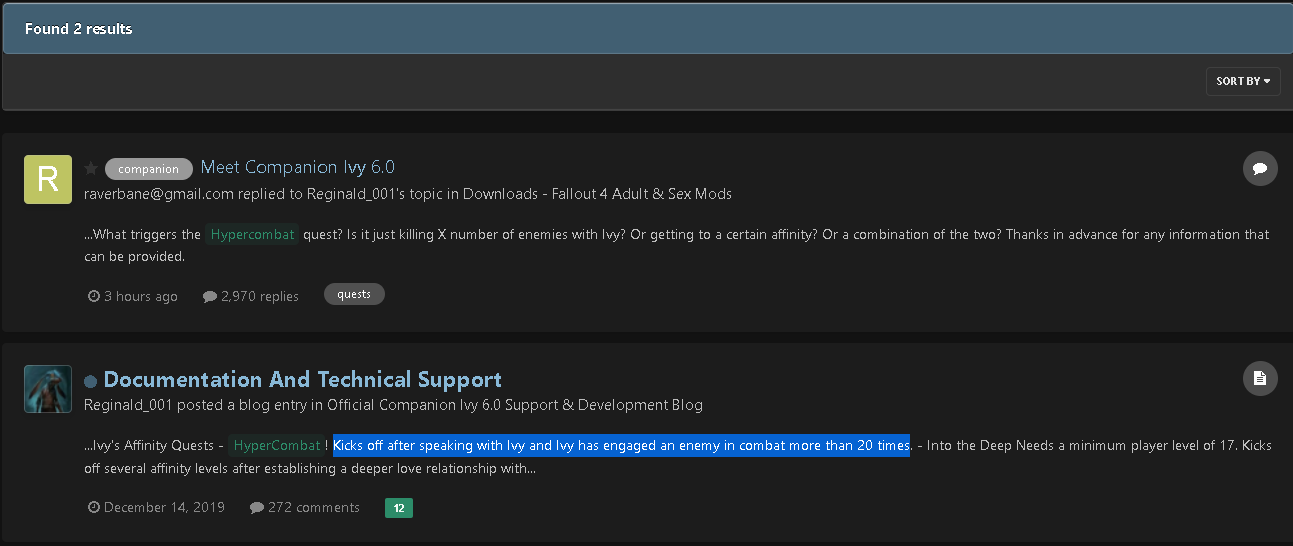Click the green R user avatar

48,179
